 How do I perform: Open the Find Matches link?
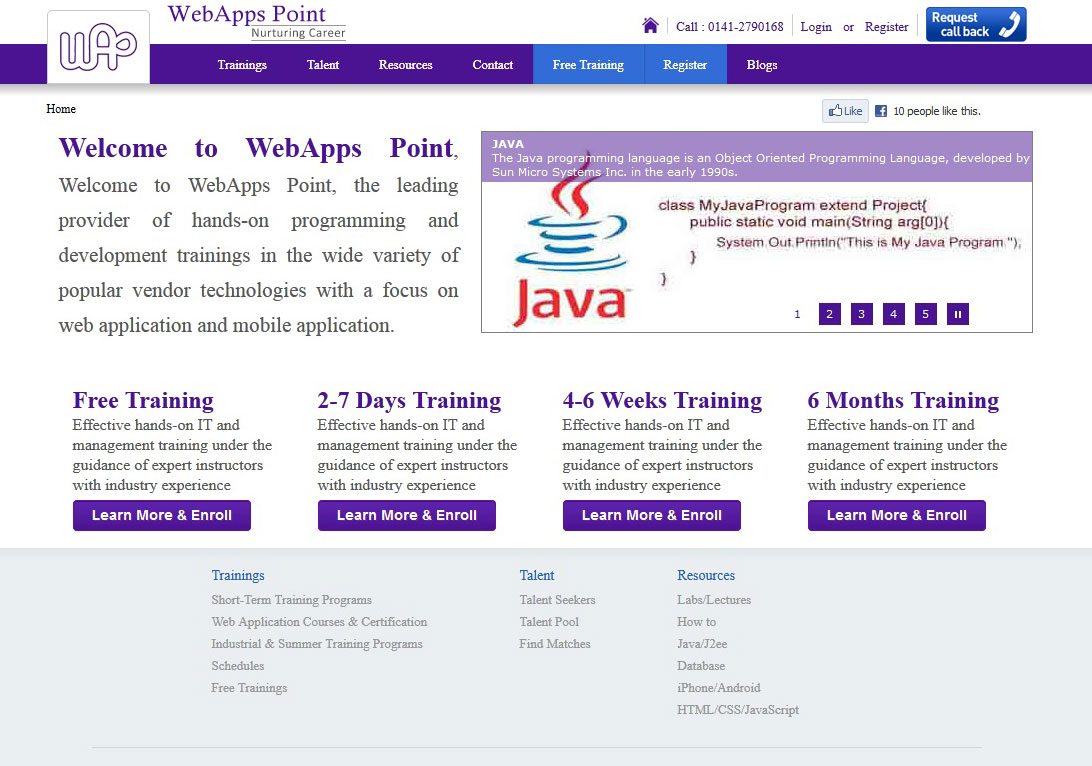coord(555,644)
